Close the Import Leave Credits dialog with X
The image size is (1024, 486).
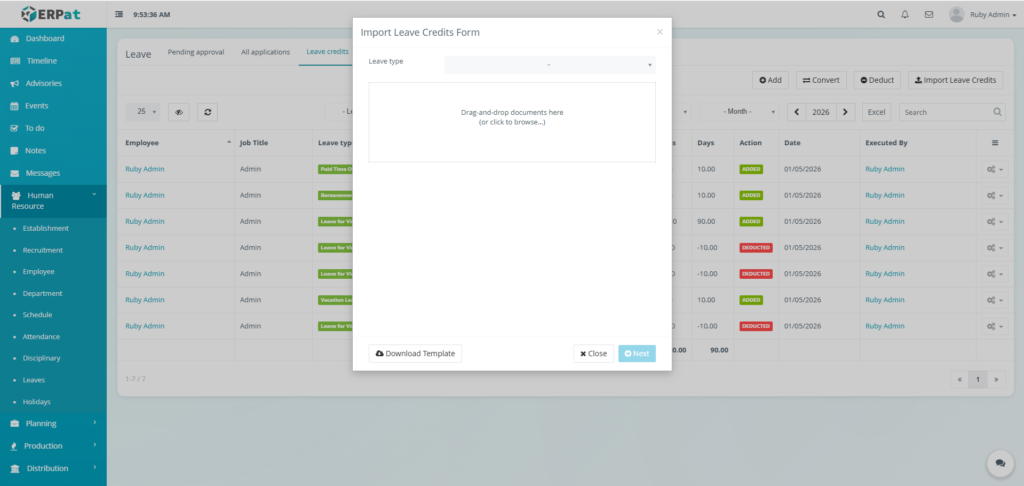pos(660,32)
